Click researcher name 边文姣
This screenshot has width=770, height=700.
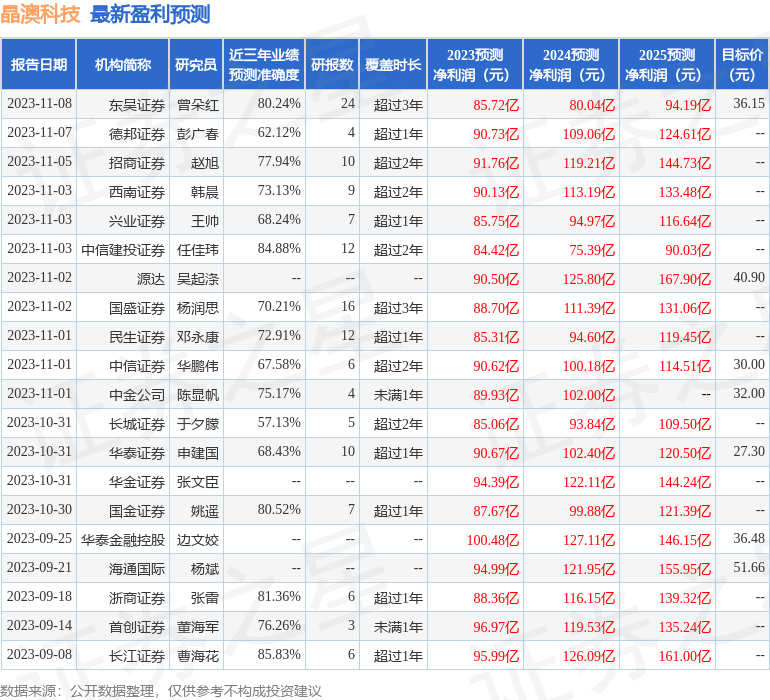click(197, 539)
